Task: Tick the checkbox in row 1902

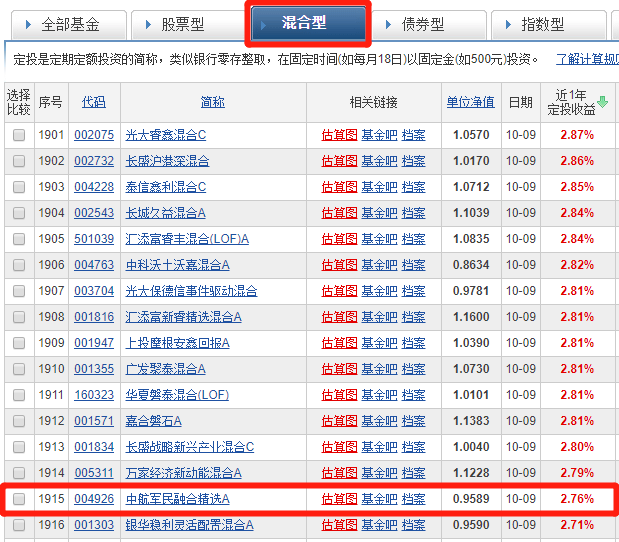Action: 19,161
